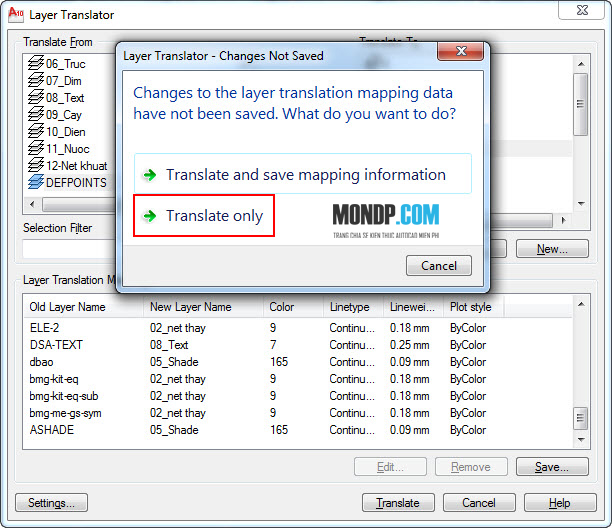
Task: Sort by Linetype column header
Action: (x=354, y=307)
